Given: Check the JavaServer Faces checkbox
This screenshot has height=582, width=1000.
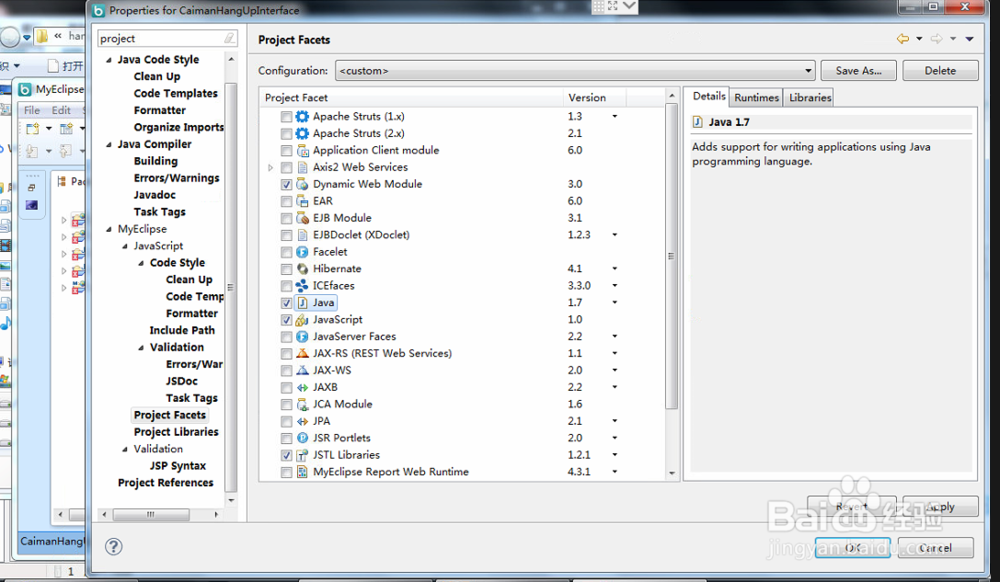Looking at the screenshot, I should coord(286,337).
